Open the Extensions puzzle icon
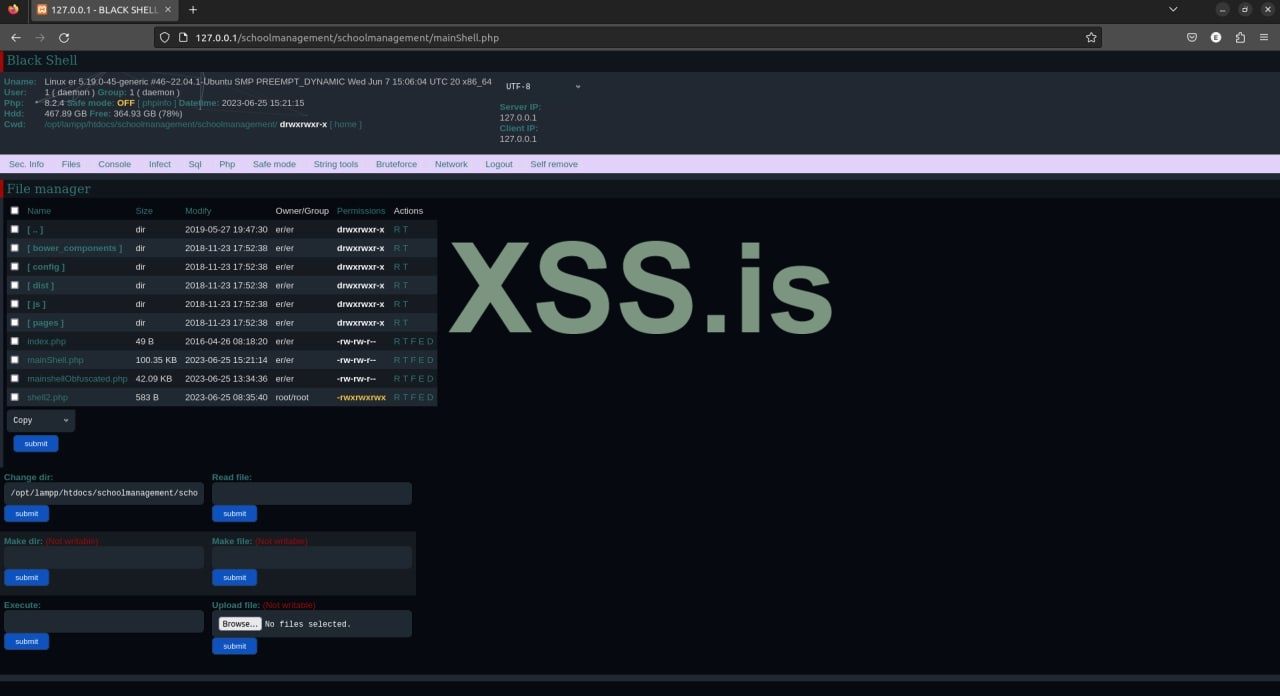 1240,37
